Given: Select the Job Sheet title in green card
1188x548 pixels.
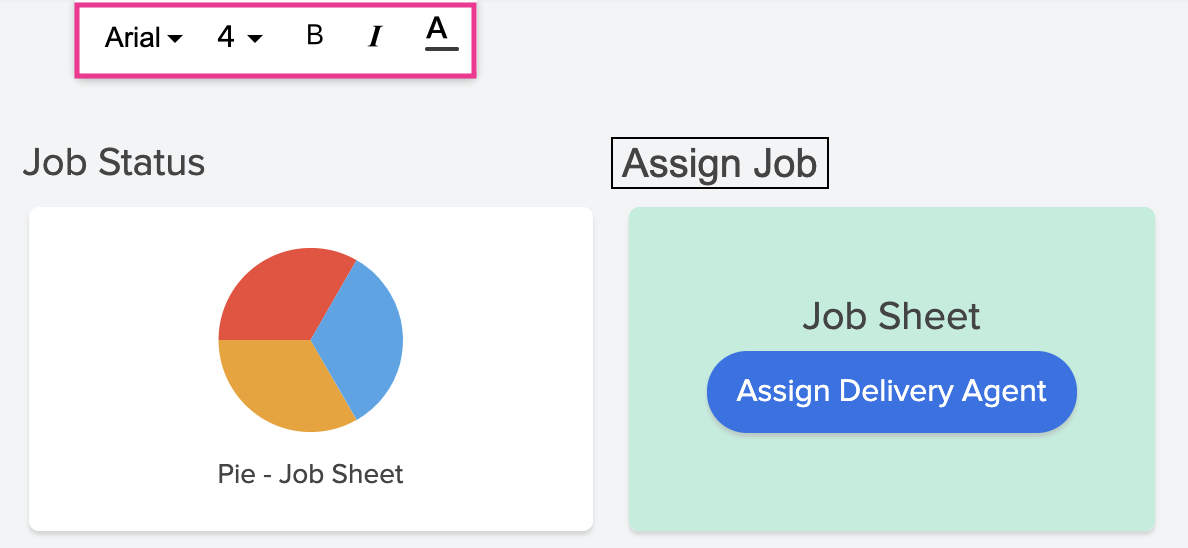Looking at the screenshot, I should (x=891, y=316).
